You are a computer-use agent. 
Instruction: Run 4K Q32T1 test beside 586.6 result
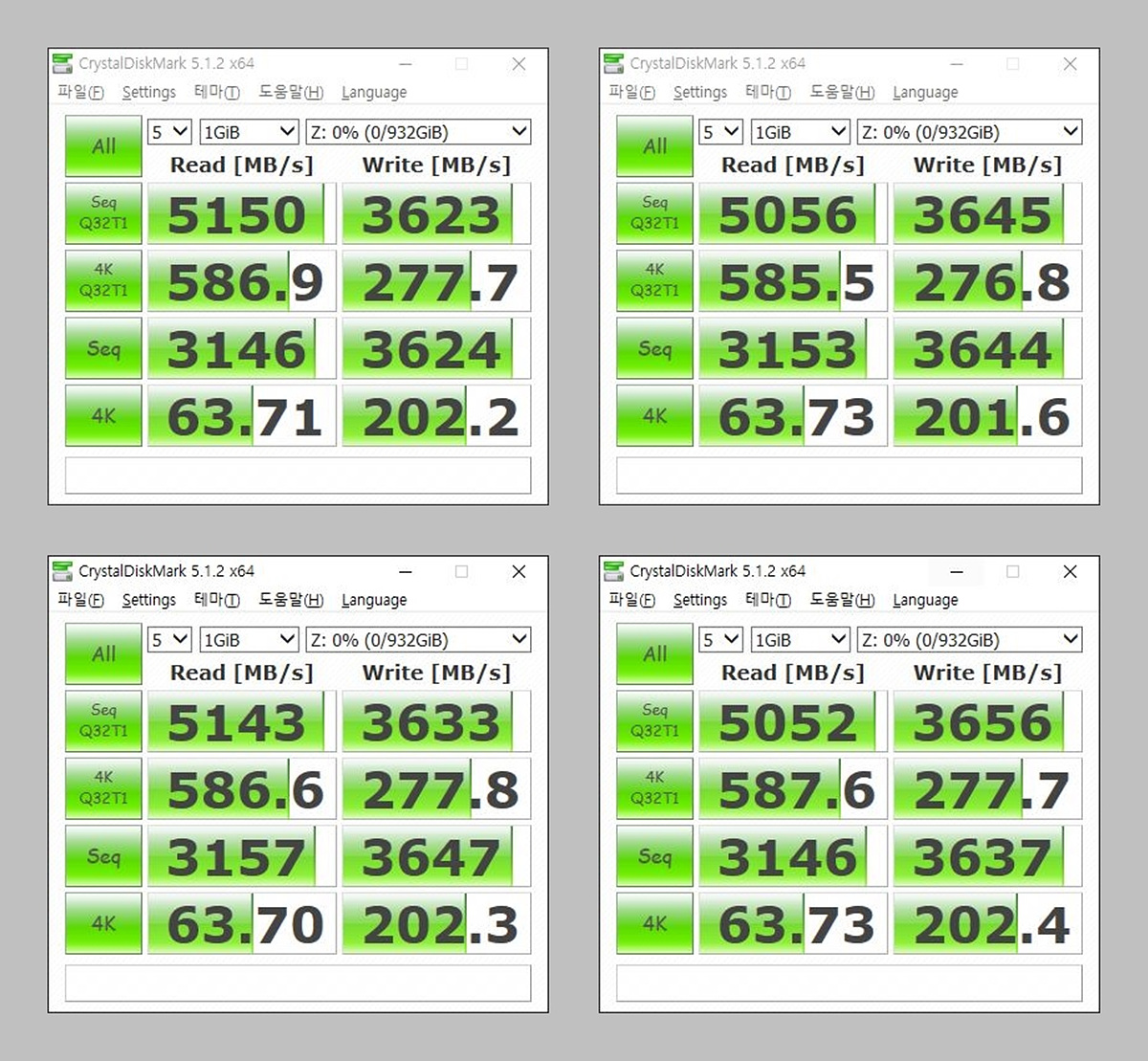tap(103, 788)
